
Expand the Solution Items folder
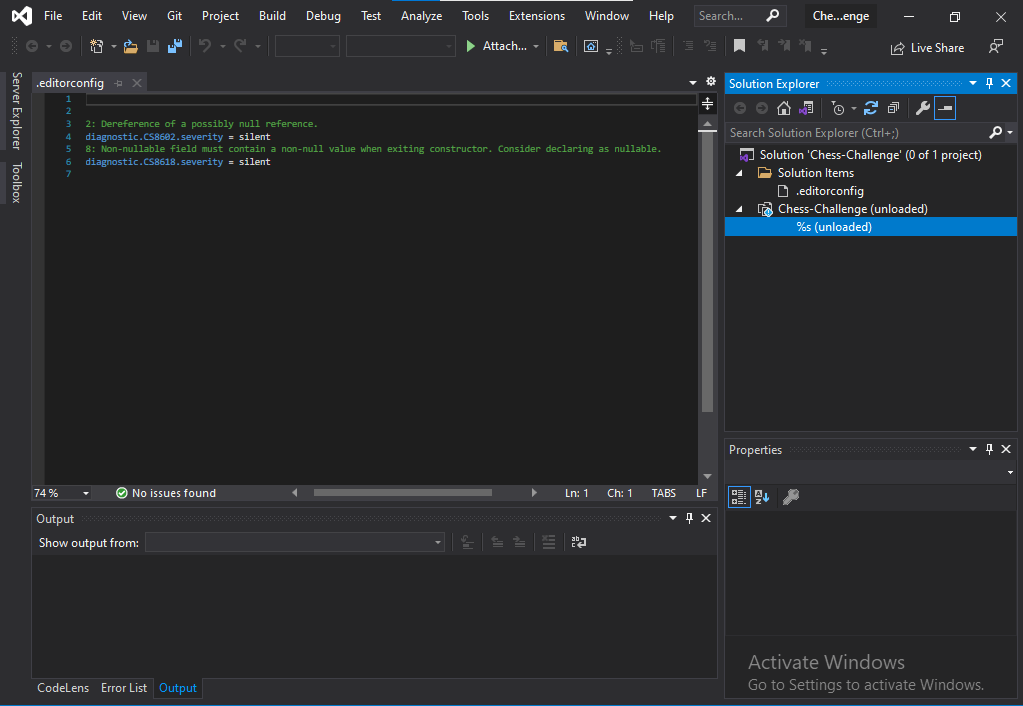pyautogui.click(x=739, y=172)
